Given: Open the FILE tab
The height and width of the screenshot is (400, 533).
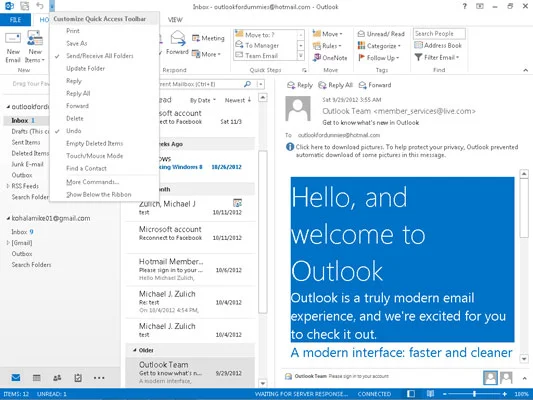Looking at the screenshot, I should [15, 20].
